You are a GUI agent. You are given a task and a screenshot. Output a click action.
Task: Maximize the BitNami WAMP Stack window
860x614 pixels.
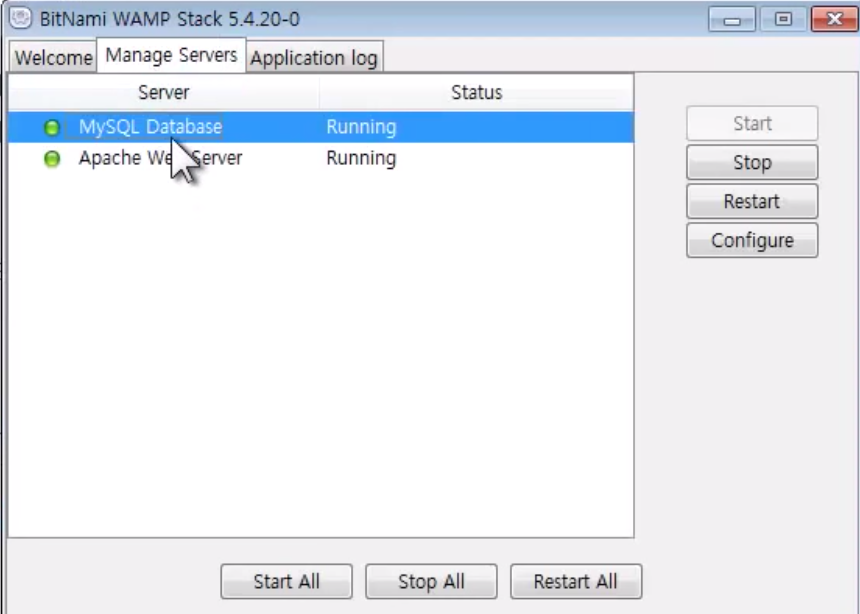point(783,19)
